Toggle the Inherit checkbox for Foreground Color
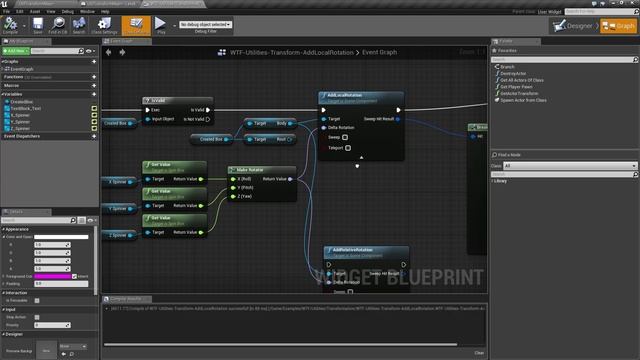 [x=74, y=276]
